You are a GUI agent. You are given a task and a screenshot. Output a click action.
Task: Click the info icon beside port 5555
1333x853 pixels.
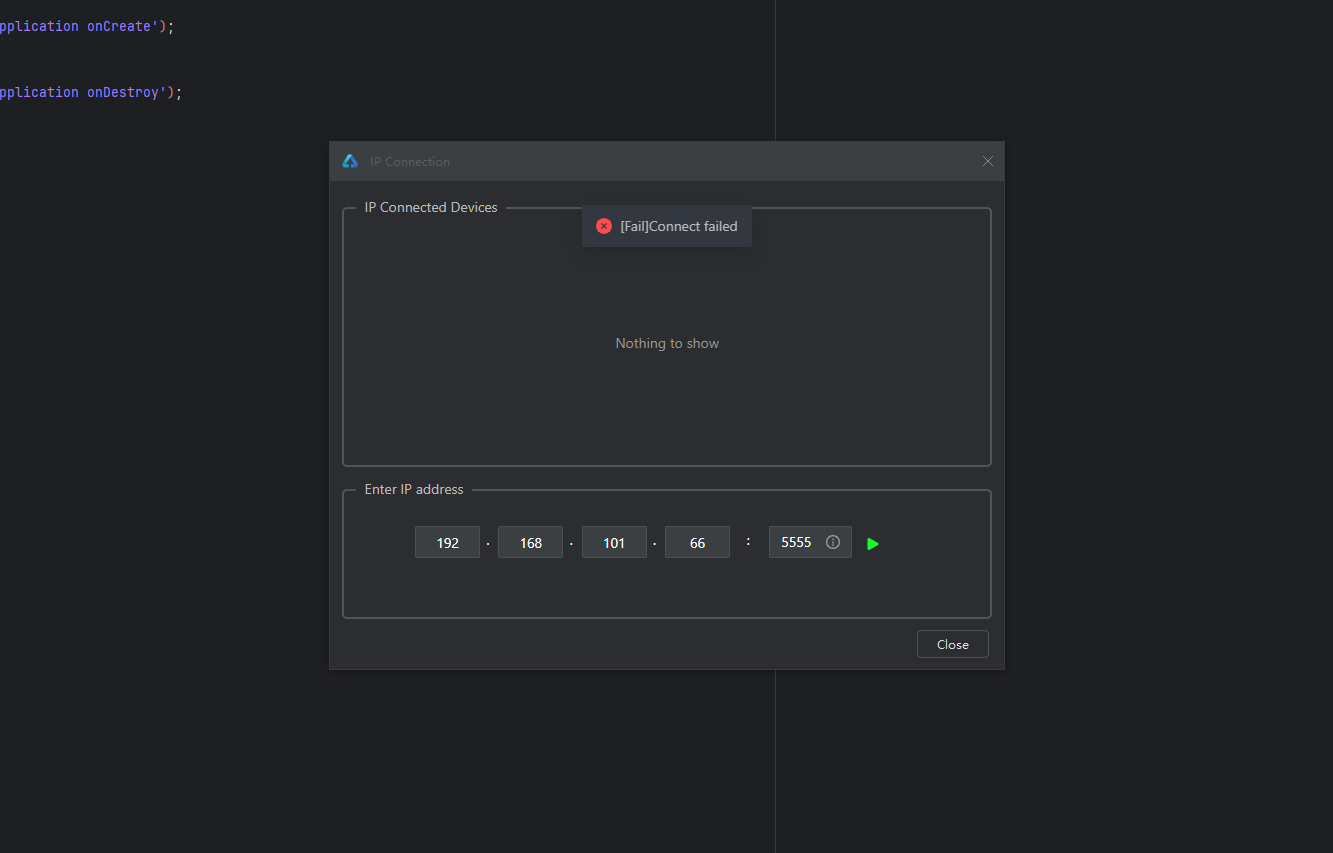(833, 542)
